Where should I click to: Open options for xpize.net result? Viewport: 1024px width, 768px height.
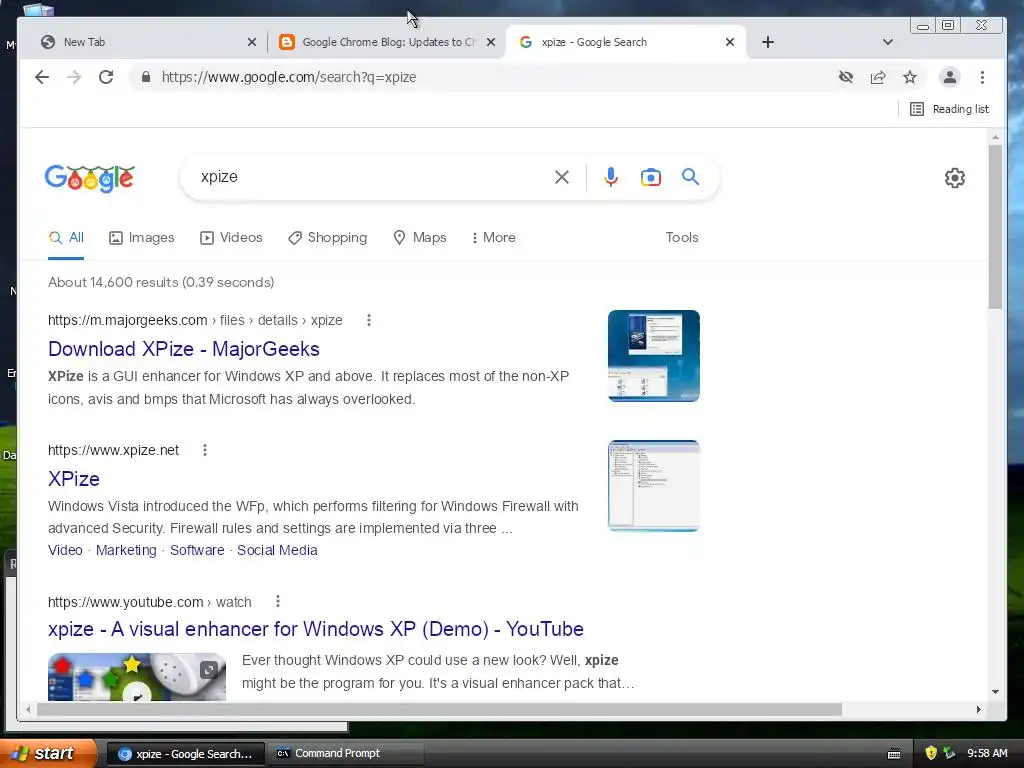[205, 450]
